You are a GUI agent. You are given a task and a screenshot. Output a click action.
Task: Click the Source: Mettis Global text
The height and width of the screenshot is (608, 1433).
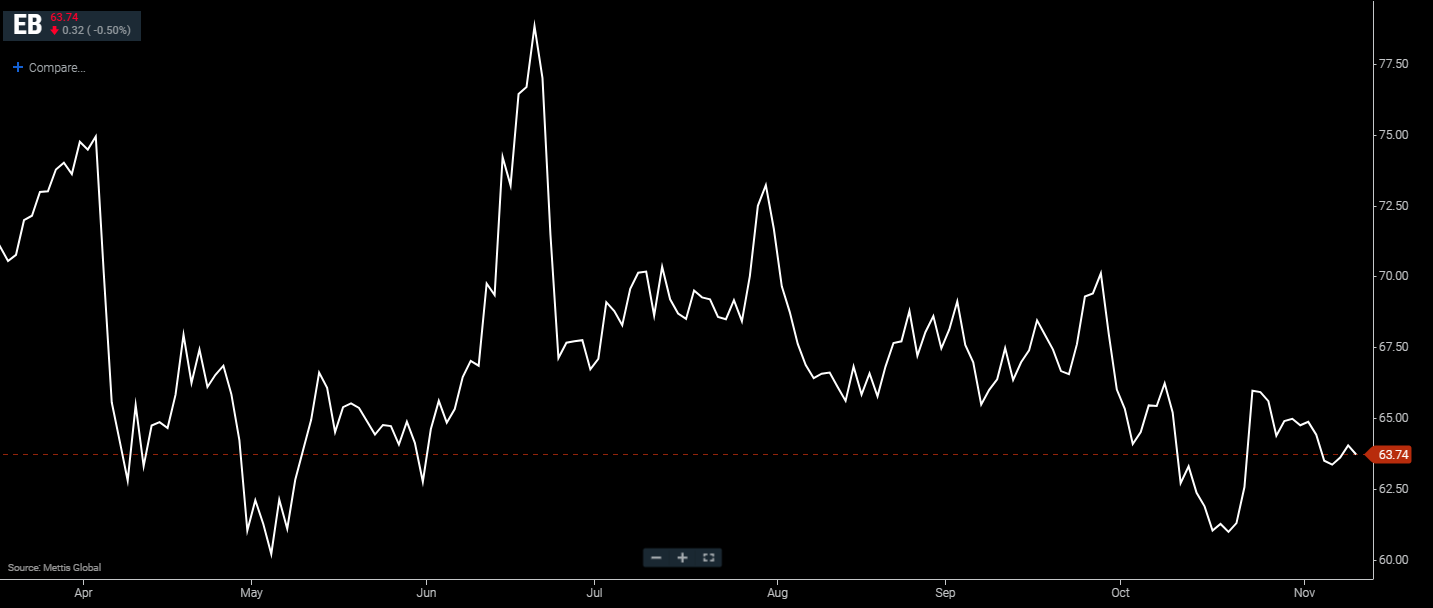pos(54,568)
